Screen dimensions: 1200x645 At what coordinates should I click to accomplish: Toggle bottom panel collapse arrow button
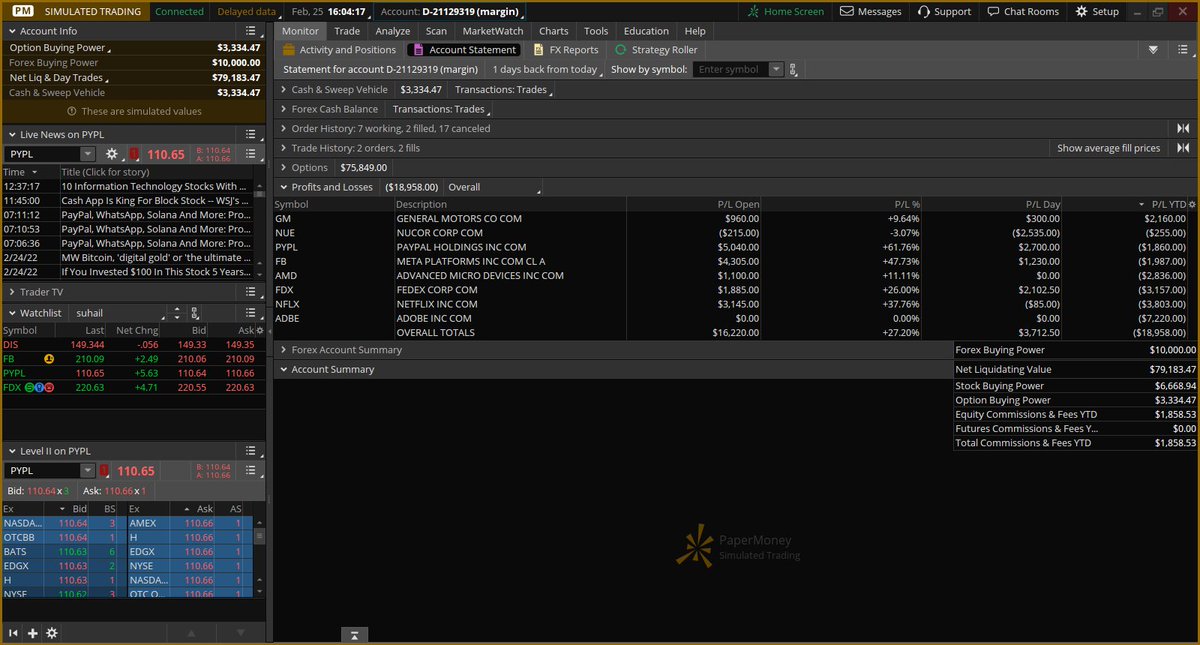click(354, 635)
